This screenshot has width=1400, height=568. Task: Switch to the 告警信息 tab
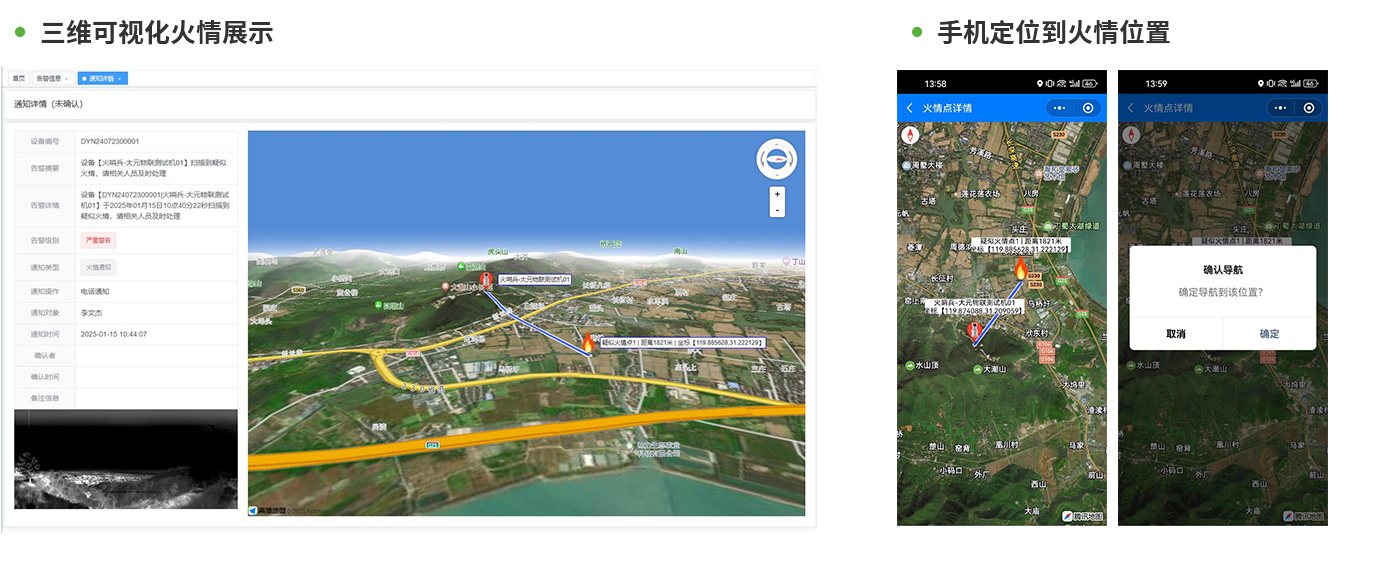tap(48, 78)
